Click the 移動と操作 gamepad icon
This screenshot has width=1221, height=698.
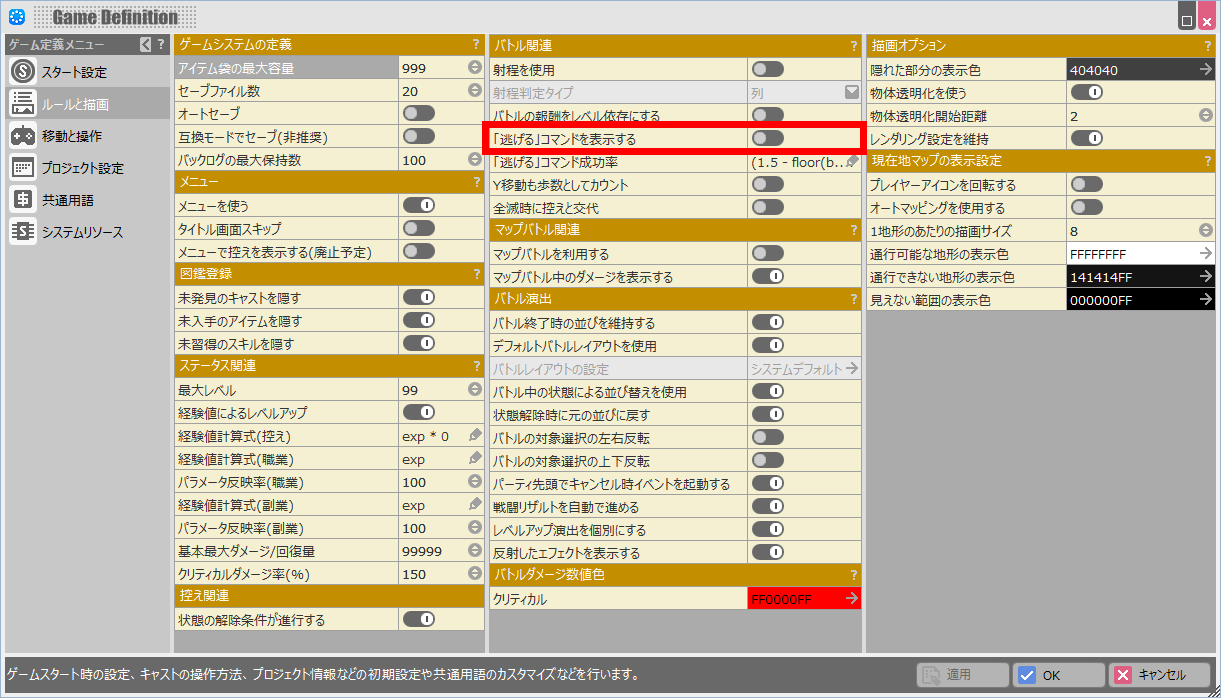pos(23,136)
